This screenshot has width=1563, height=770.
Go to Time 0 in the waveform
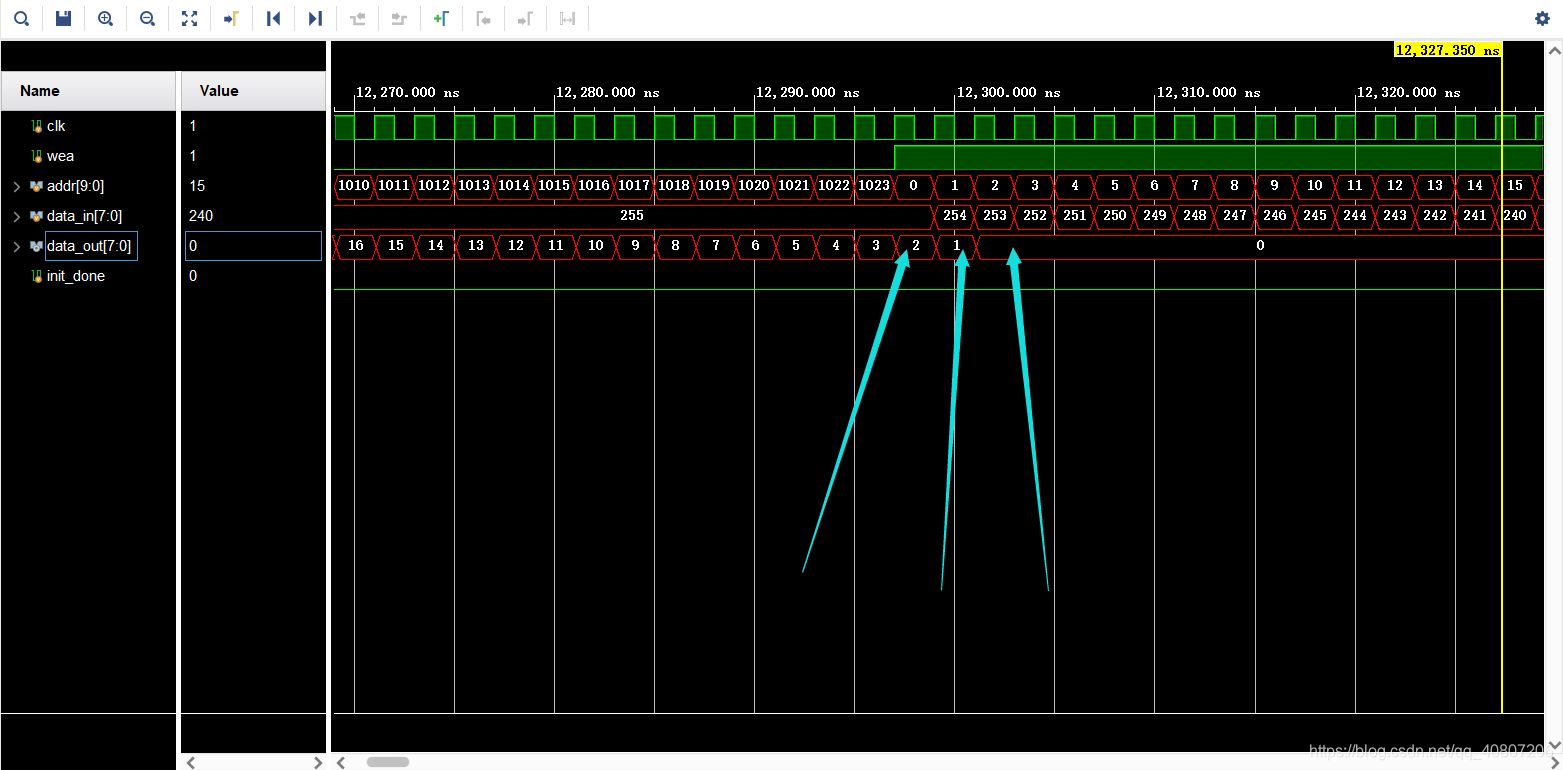275,18
